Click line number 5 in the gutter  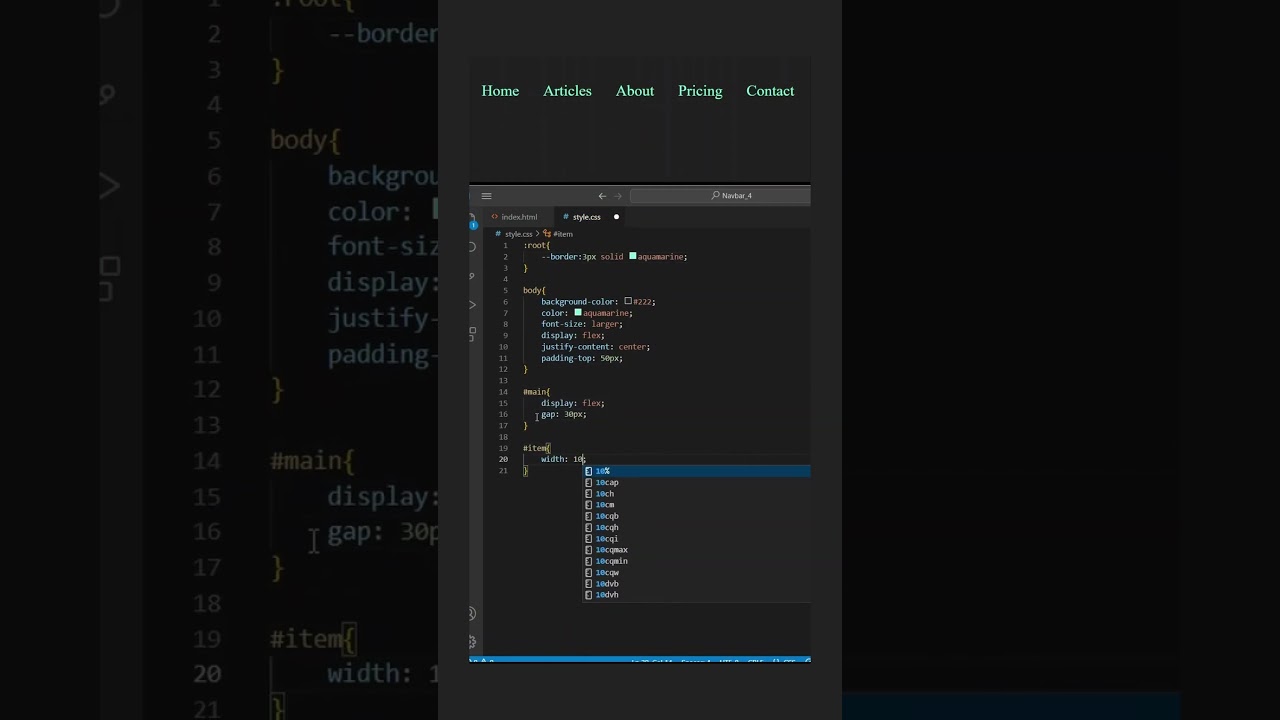[x=506, y=290]
